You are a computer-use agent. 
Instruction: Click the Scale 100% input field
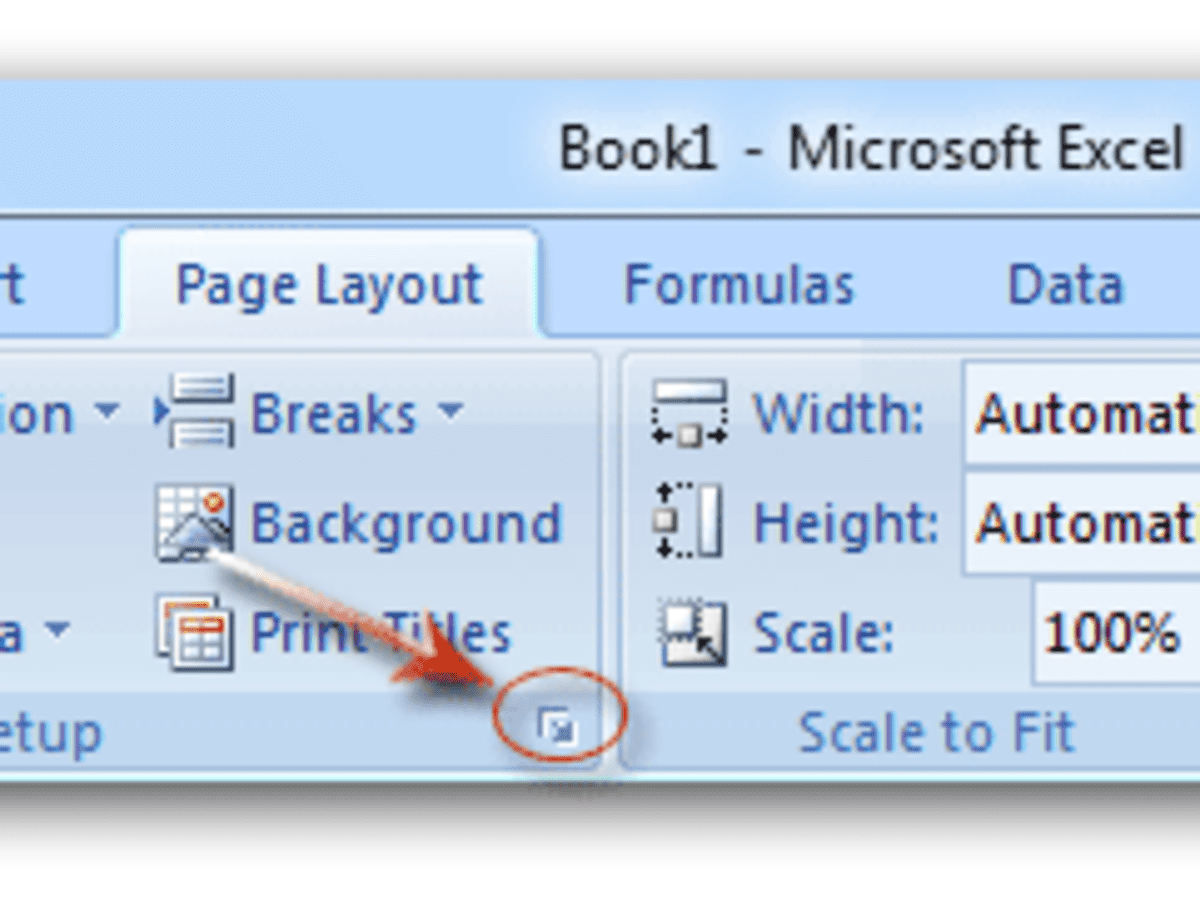coord(1115,633)
